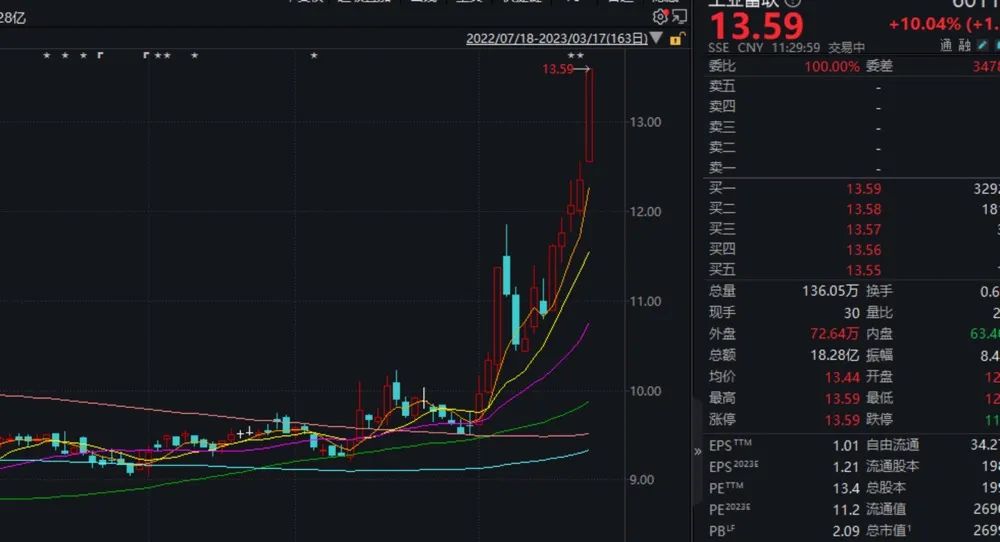Click the 11.00 price axis label
Image resolution: width=1000 pixels, height=542 pixels.
pyautogui.click(x=645, y=301)
